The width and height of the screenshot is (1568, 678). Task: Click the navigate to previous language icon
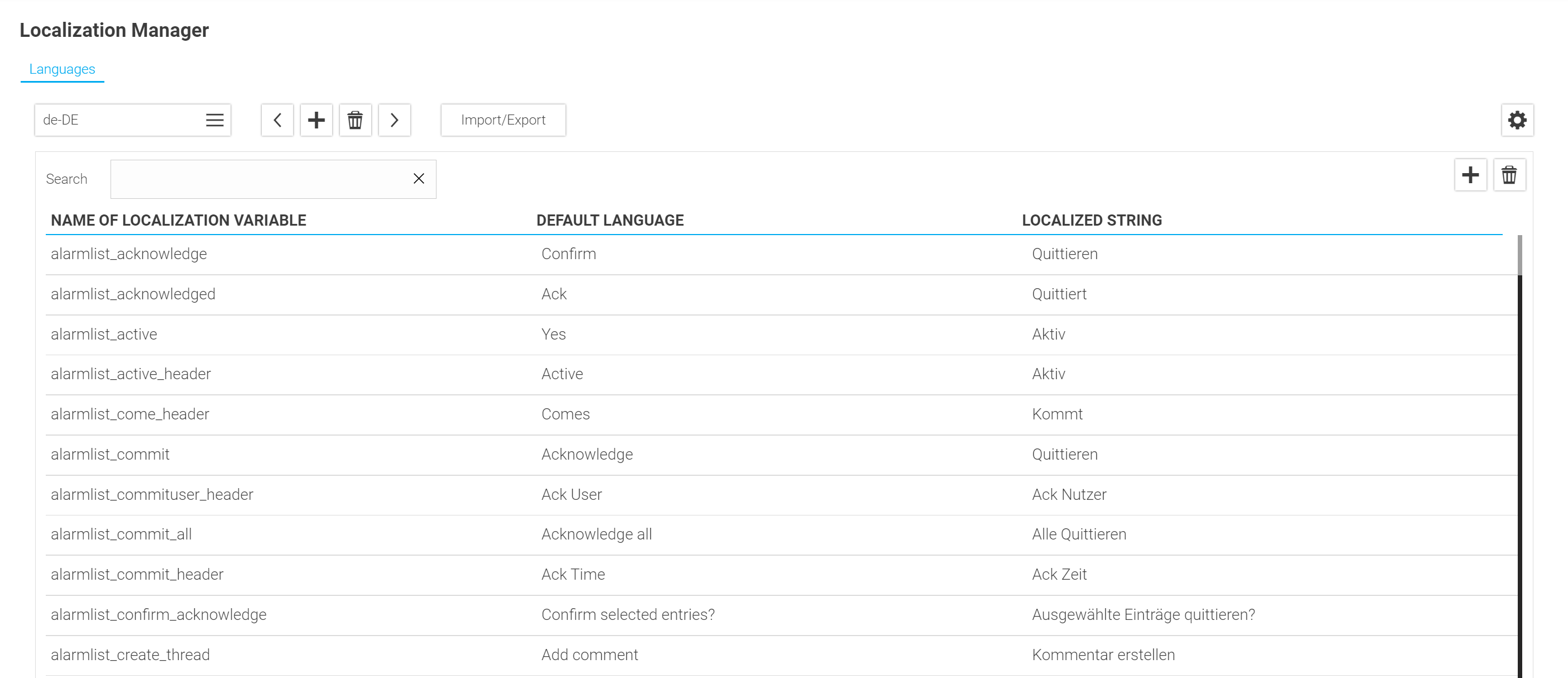coord(278,120)
